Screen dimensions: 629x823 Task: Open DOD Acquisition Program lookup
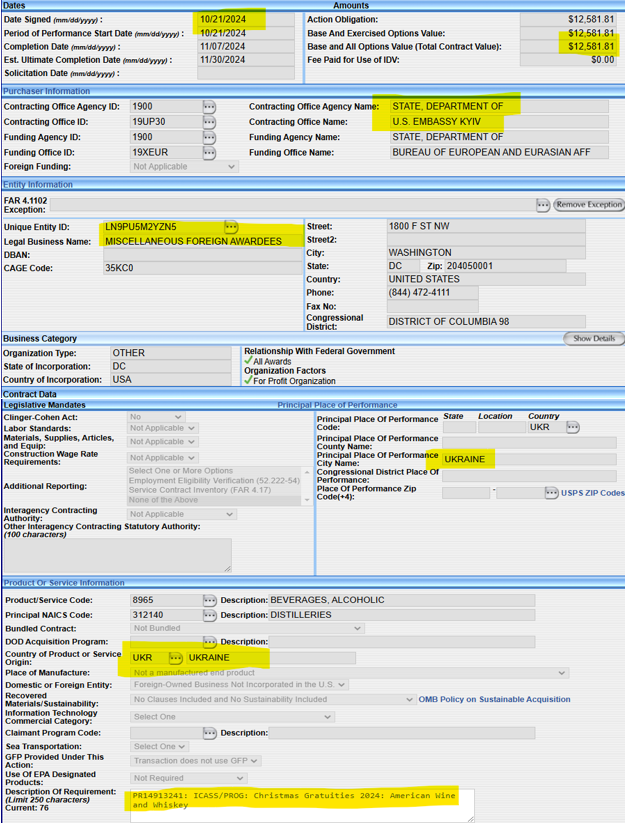(x=209, y=641)
